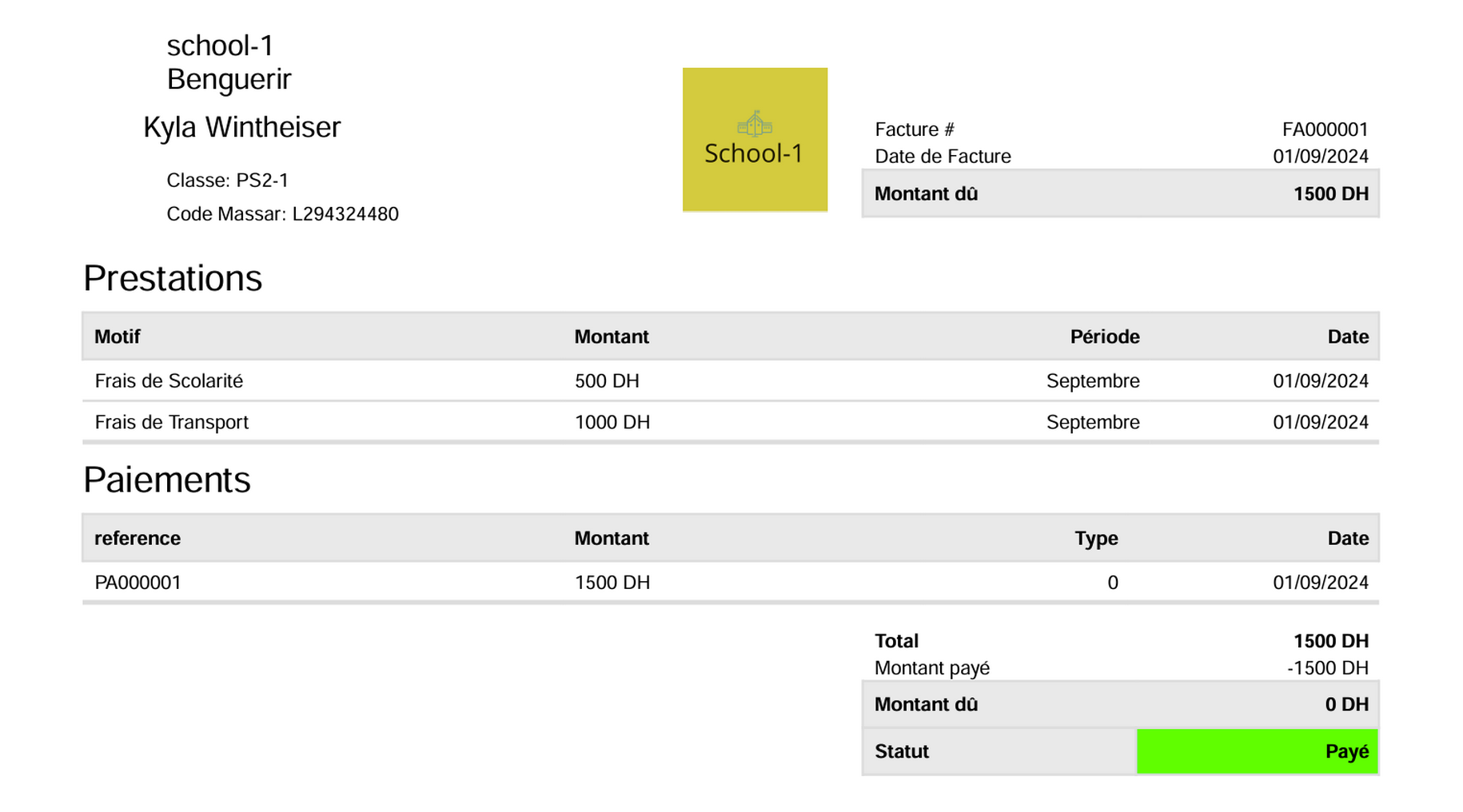Click the reference column header
The image size is (1463, 812).
click(x=138, y=538)
